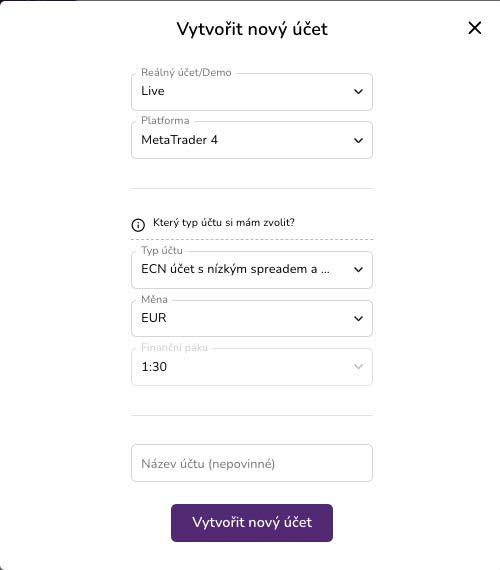Click the Finanční páka field label
500x570 pixels.
coord(174,348)
